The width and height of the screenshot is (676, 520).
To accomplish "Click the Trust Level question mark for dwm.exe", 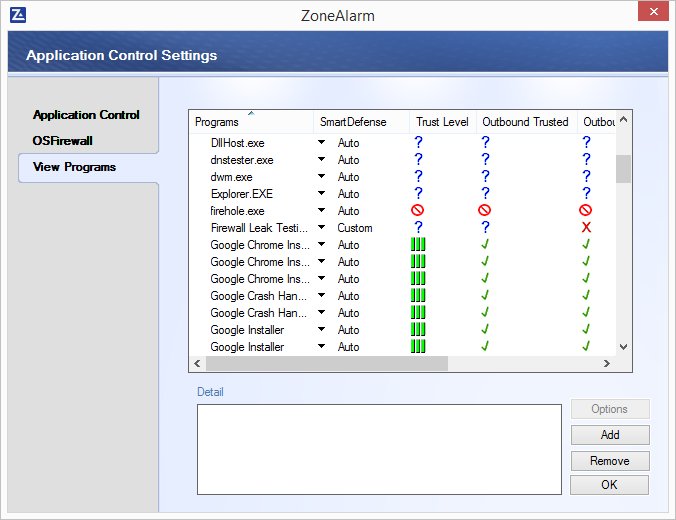I will coord(418,176).
